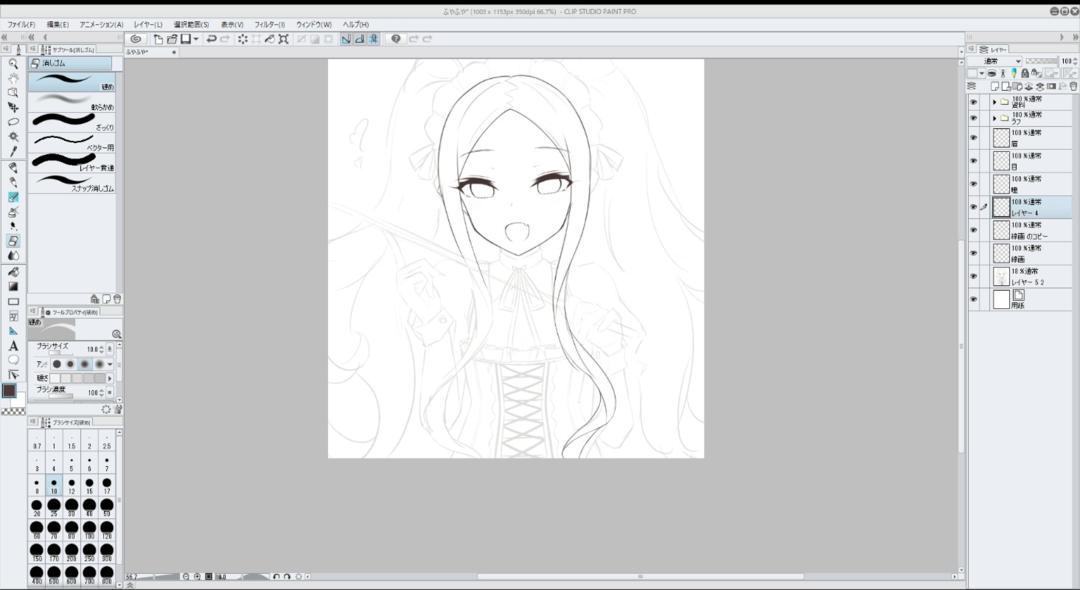Select the Auto select magic wand tool
The height and width of the screenshot is (590, 1080).
13,136
